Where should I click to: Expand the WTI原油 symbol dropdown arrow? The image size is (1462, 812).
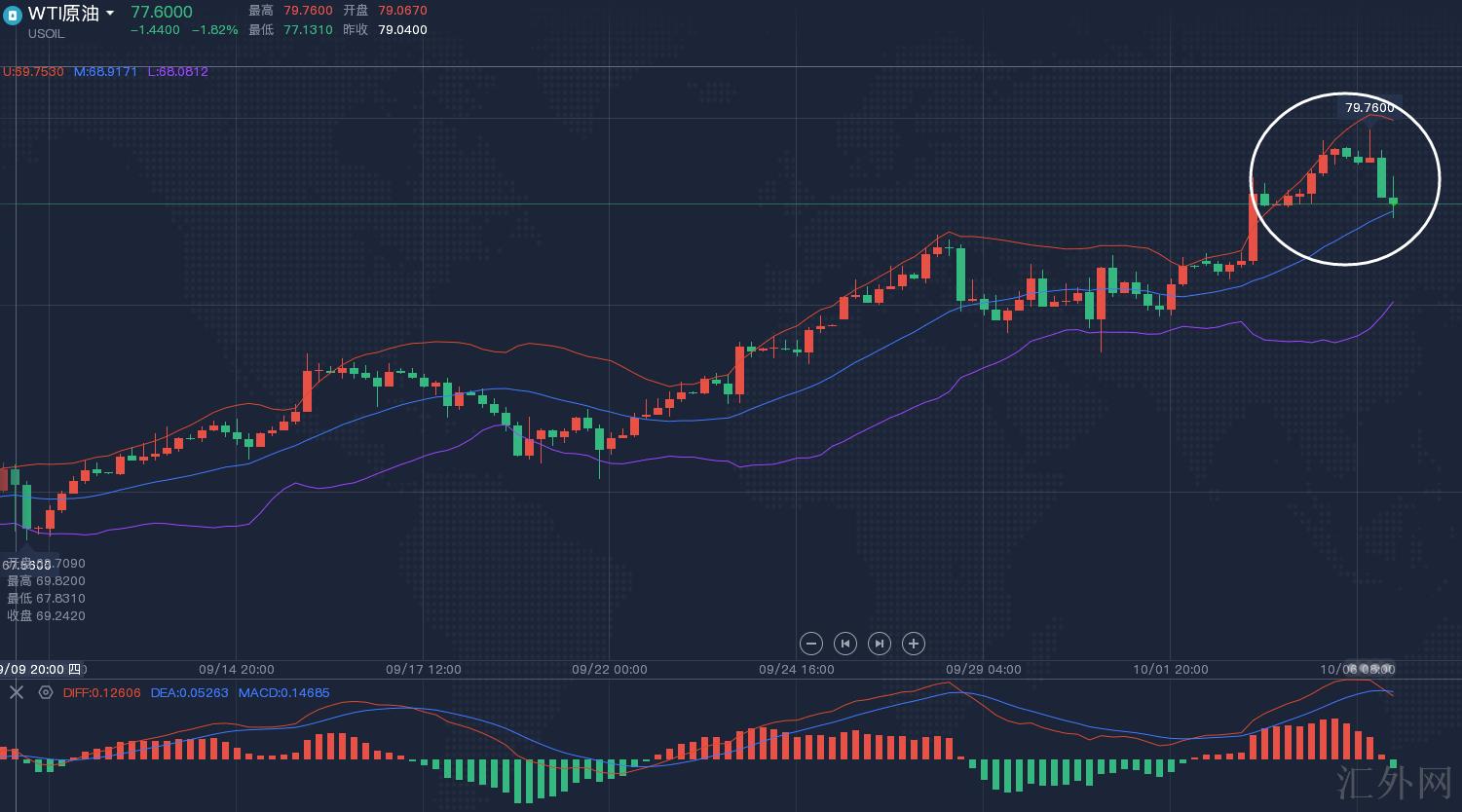(x=110, y=14)
